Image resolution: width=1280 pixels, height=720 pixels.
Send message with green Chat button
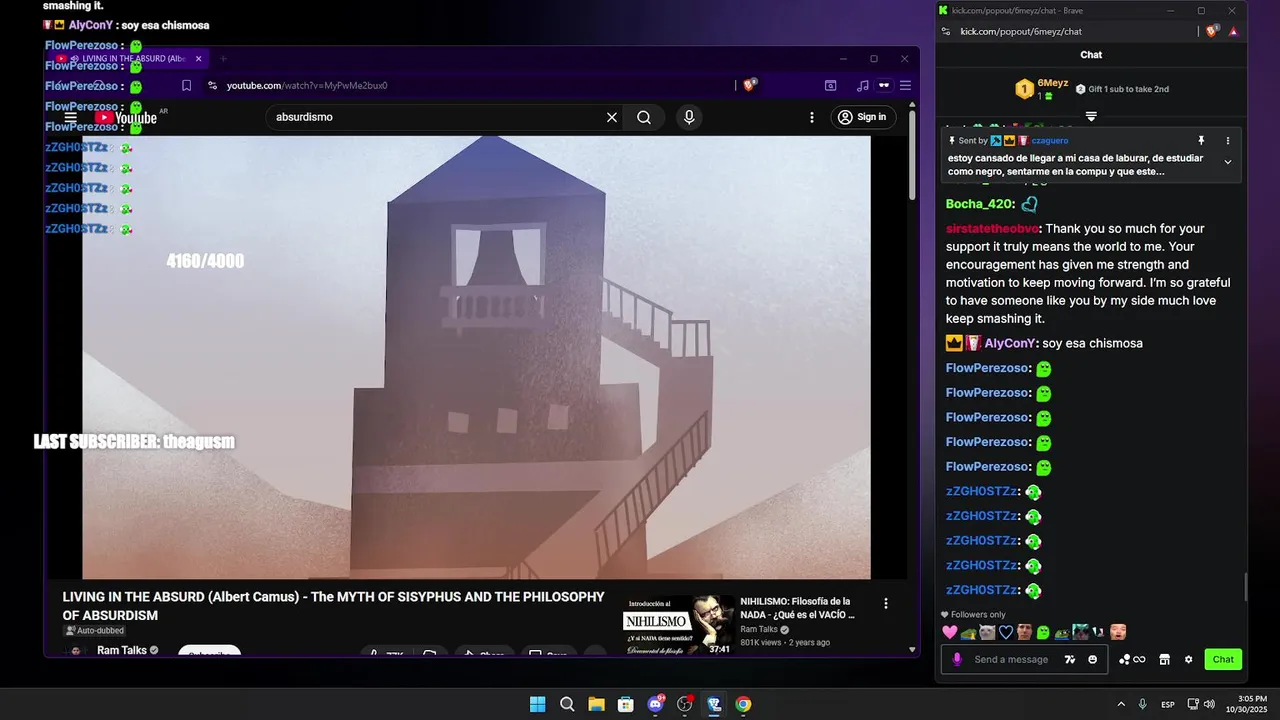1223,659
